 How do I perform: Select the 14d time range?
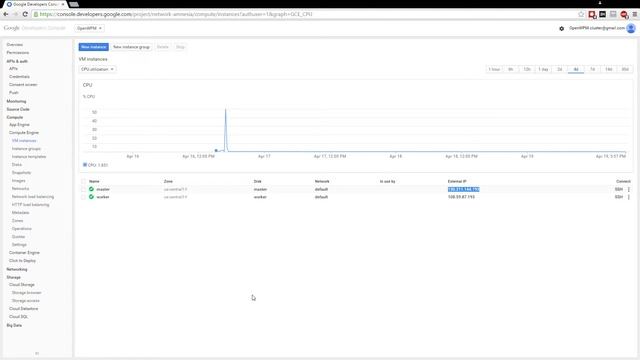609,69
